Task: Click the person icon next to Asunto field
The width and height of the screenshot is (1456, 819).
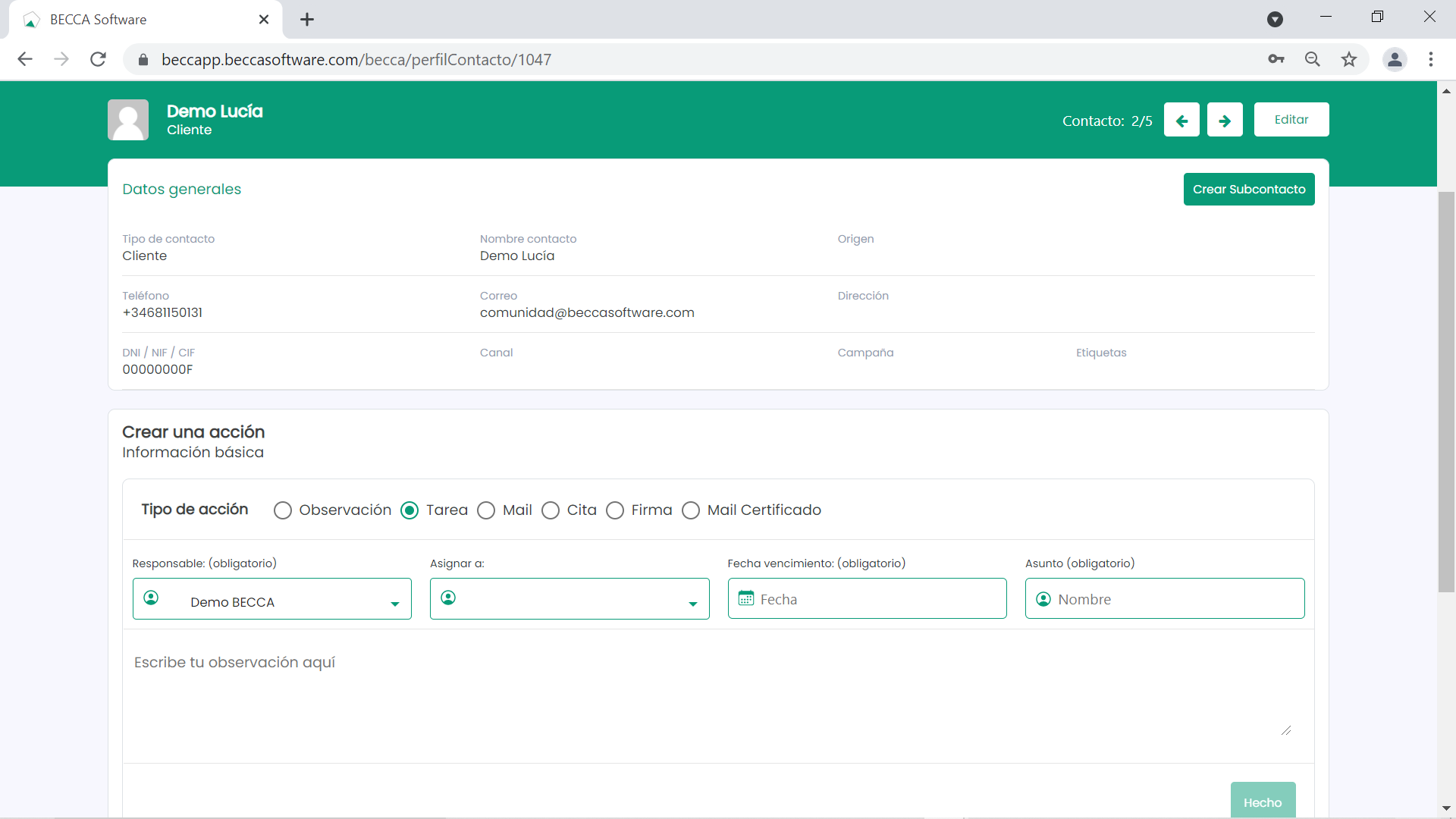Action: (x=1043, y=599)
